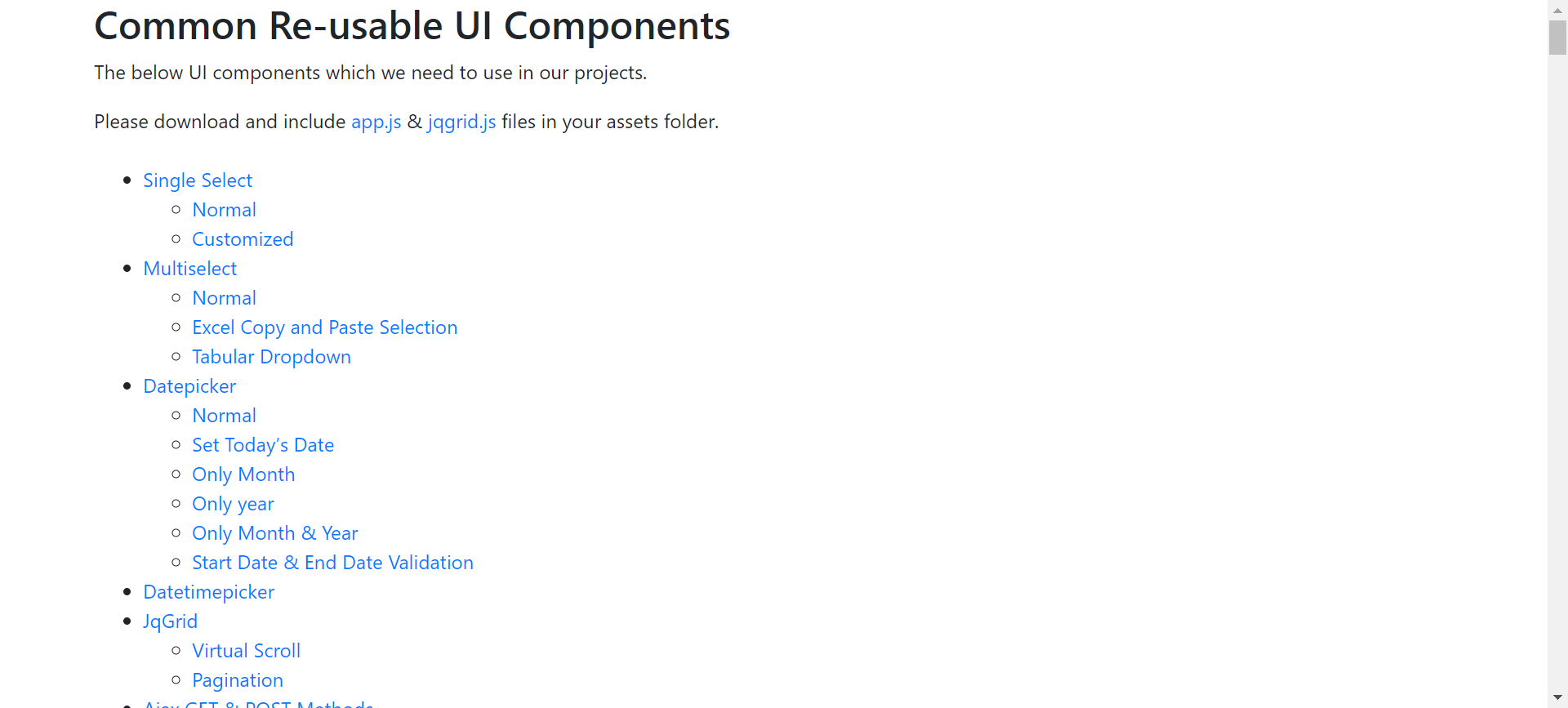Click the scrollbar down arrow
The height and width of the screenshot is (708, 1568).
(x=1557, y=698)
